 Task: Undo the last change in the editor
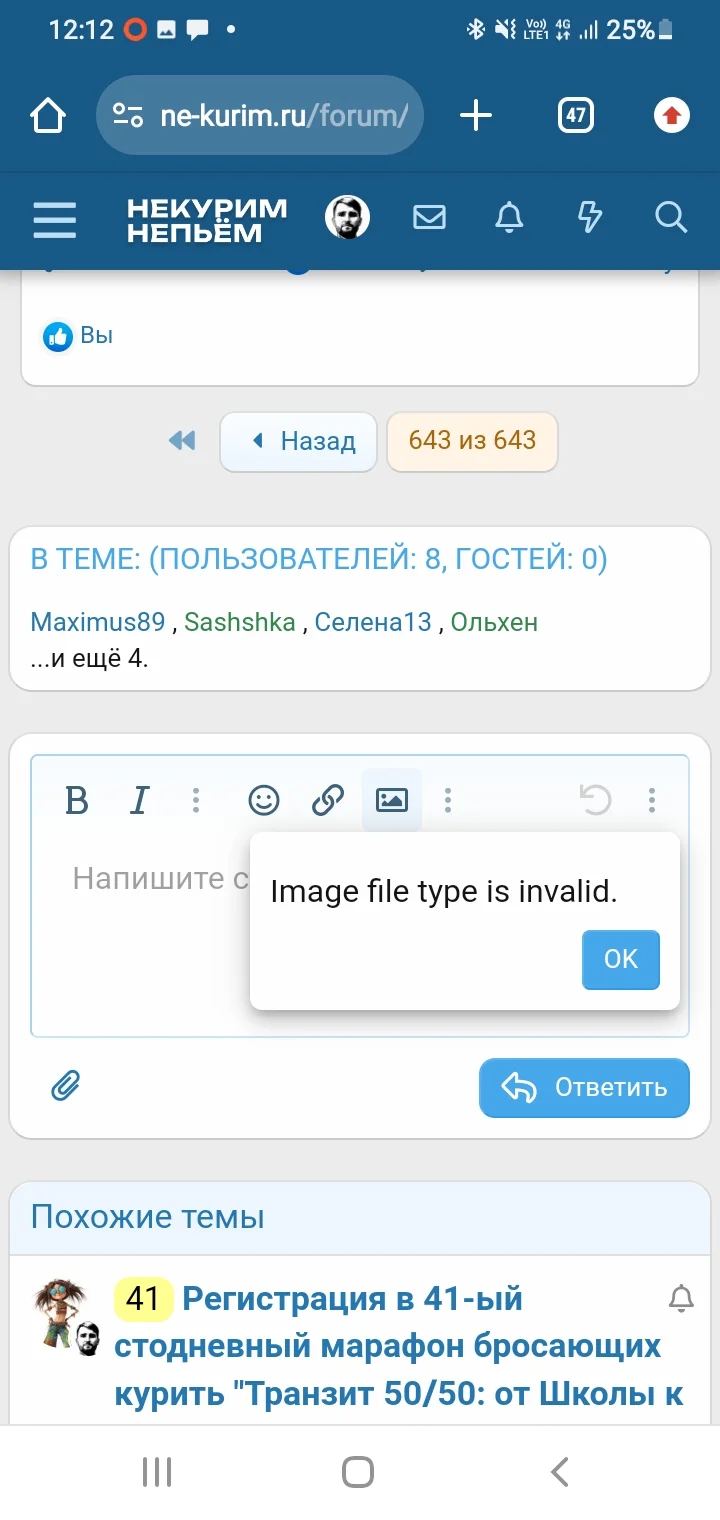595,800
